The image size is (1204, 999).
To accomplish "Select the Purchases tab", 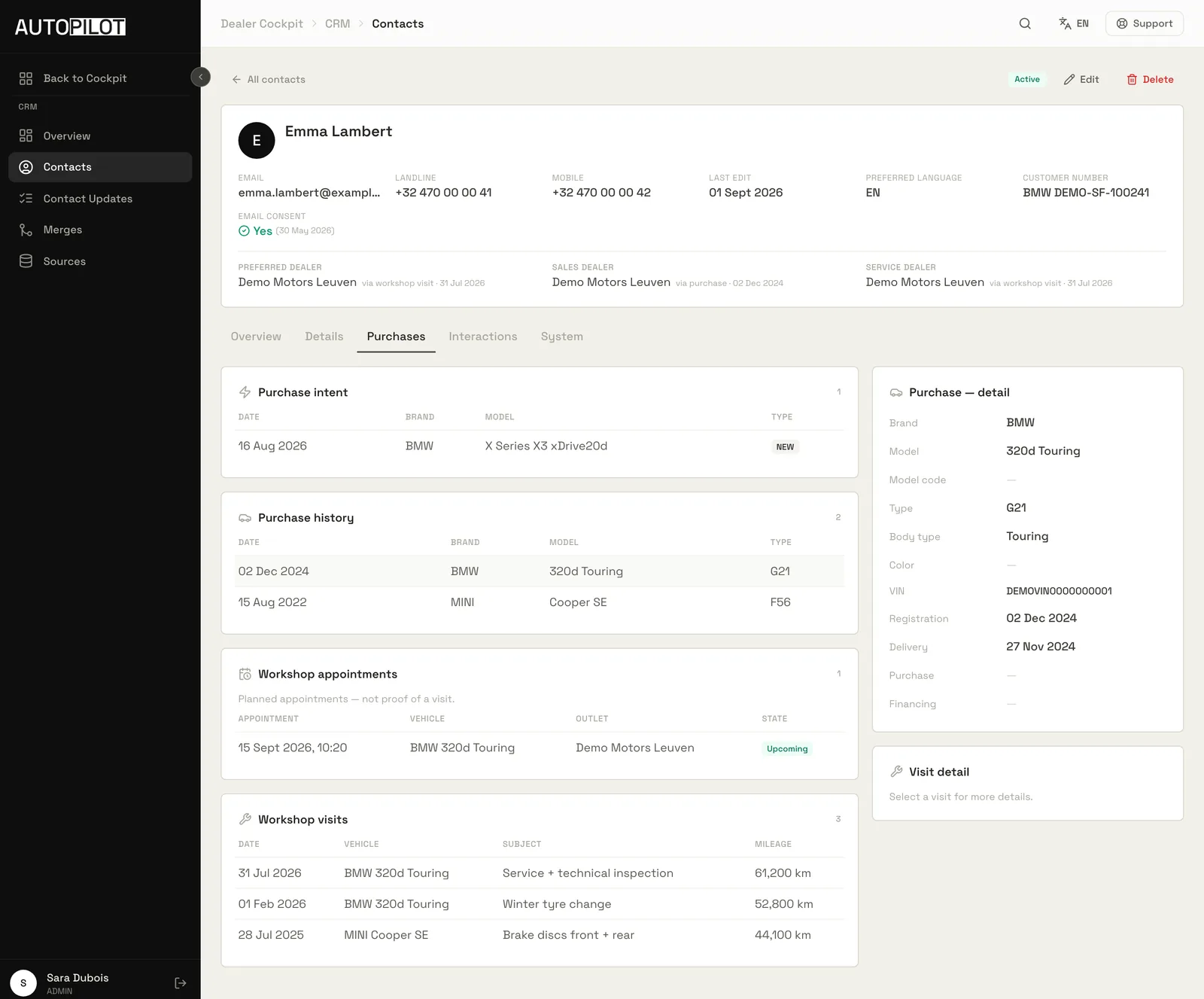I will click(396, 337).
